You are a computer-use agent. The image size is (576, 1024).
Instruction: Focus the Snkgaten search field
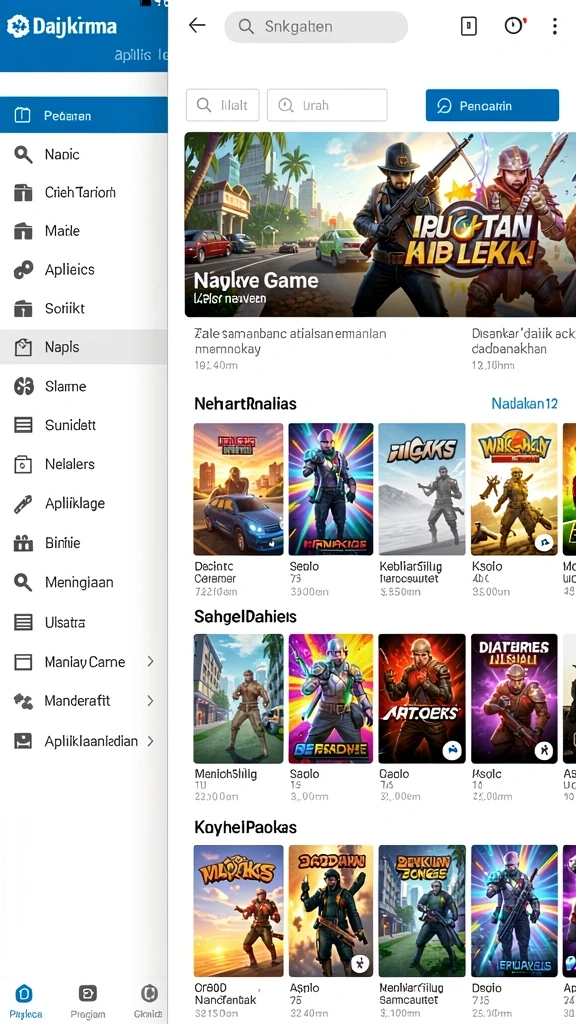[316, 27]
